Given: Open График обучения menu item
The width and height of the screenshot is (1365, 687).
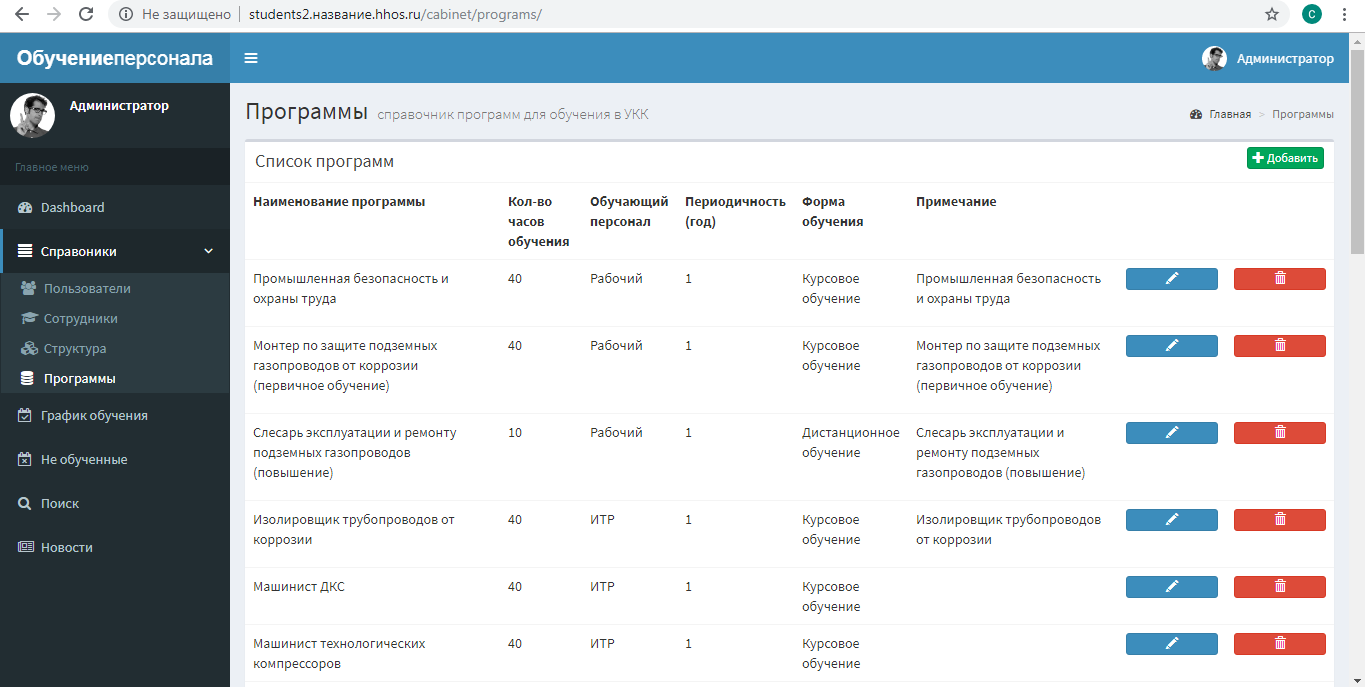Looking at the screenshot, I should (94, 416).
